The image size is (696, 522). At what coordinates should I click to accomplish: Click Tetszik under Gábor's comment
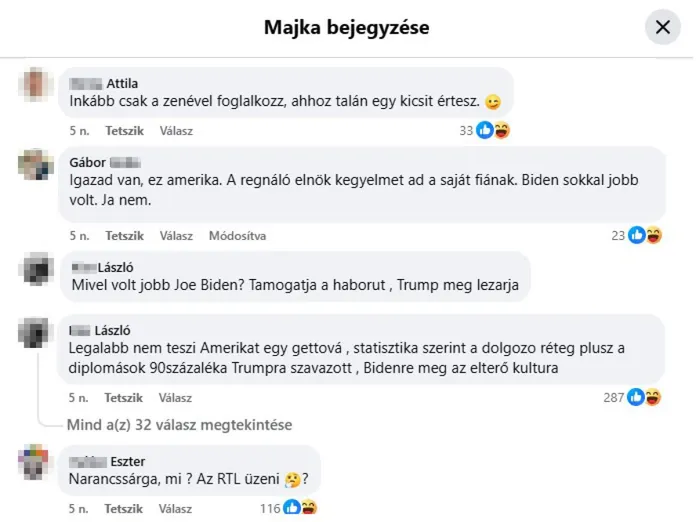(x=124, y=236)
